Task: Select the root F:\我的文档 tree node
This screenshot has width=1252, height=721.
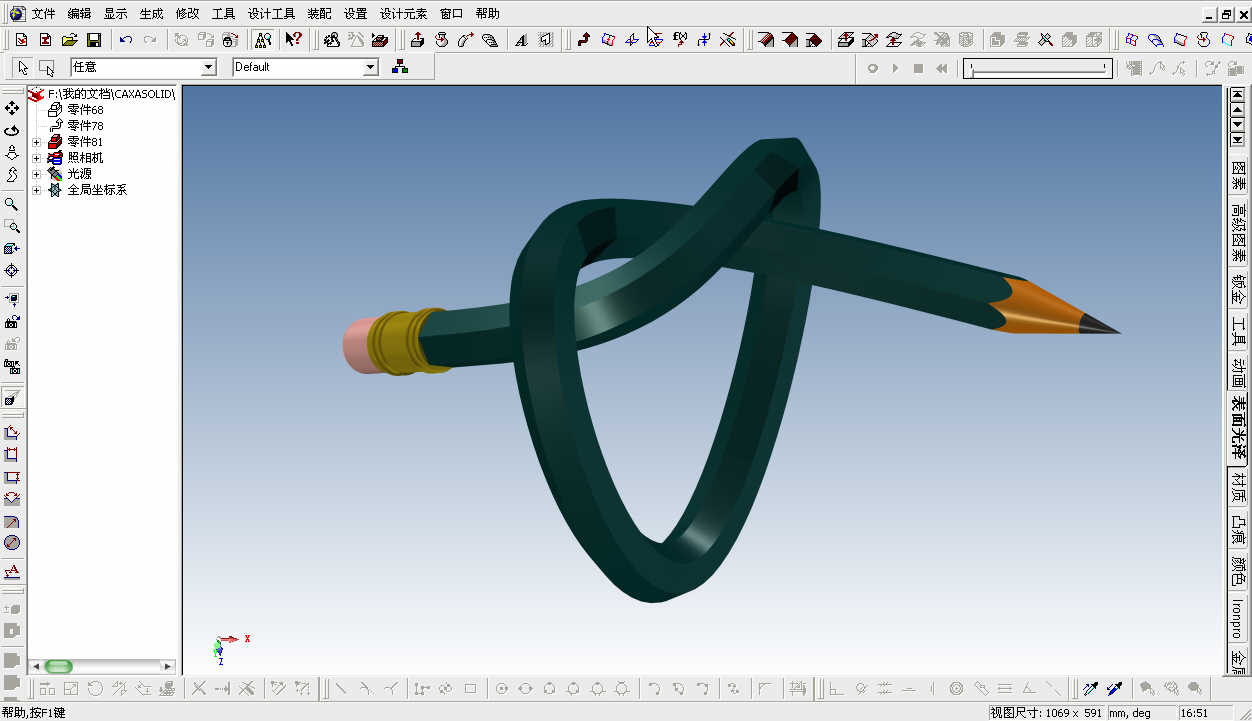Action: pos(111,94)
